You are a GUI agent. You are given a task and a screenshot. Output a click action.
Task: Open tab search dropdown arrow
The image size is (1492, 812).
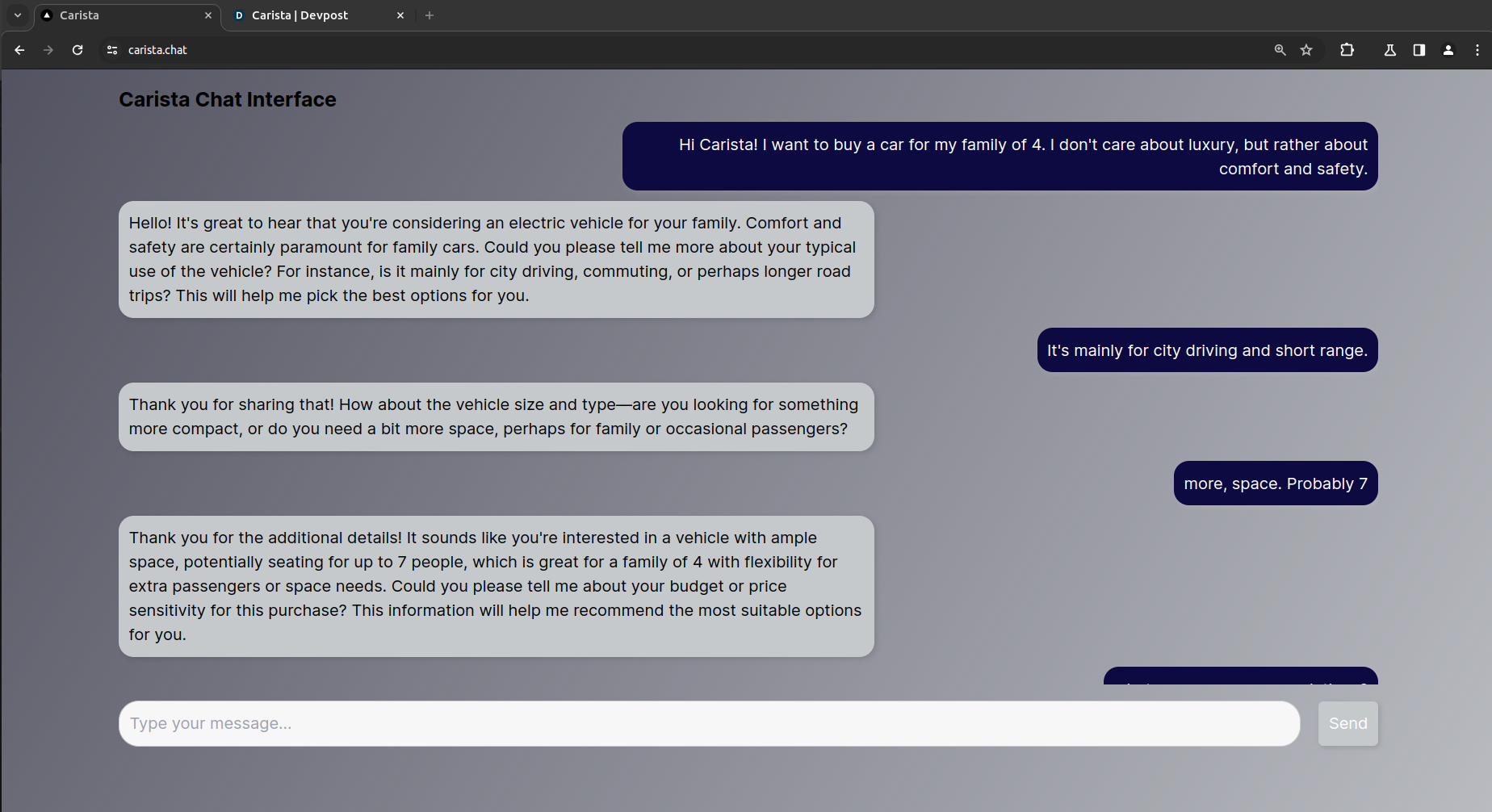click(18, 15)
